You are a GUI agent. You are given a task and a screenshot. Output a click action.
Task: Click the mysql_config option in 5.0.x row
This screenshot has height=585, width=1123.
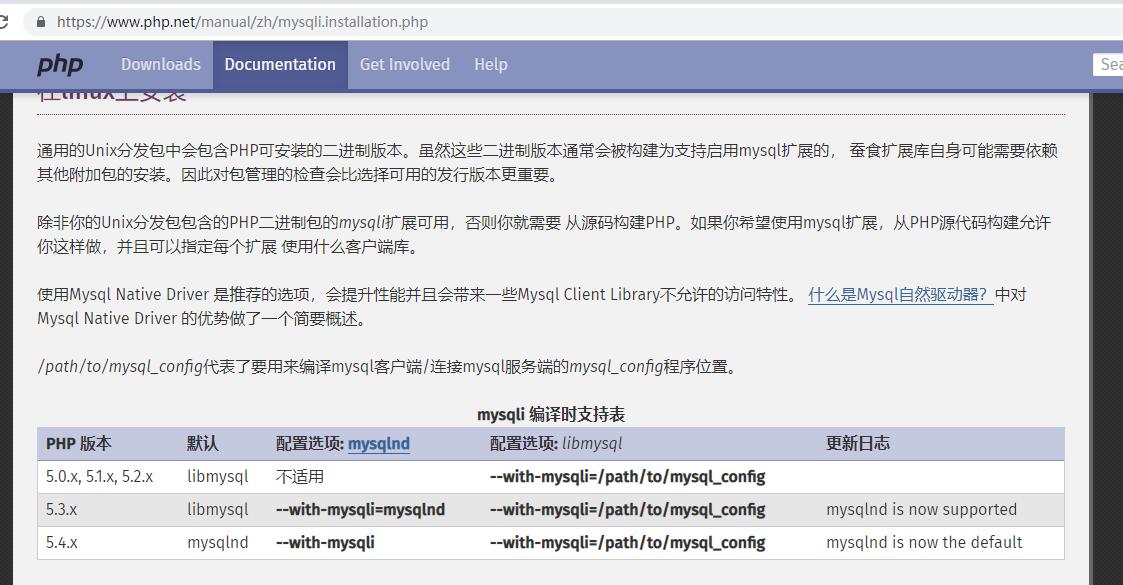click(x=627, y=477)
